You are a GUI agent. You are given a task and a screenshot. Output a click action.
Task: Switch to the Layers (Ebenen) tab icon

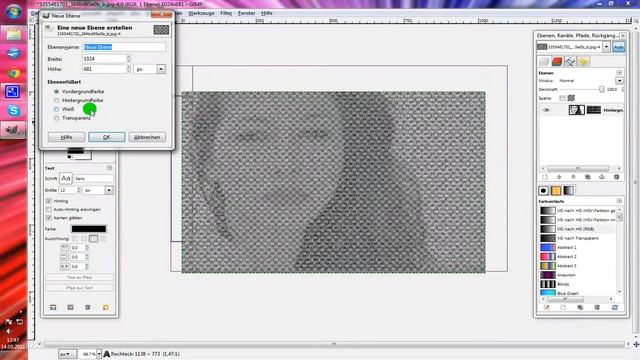544,62
